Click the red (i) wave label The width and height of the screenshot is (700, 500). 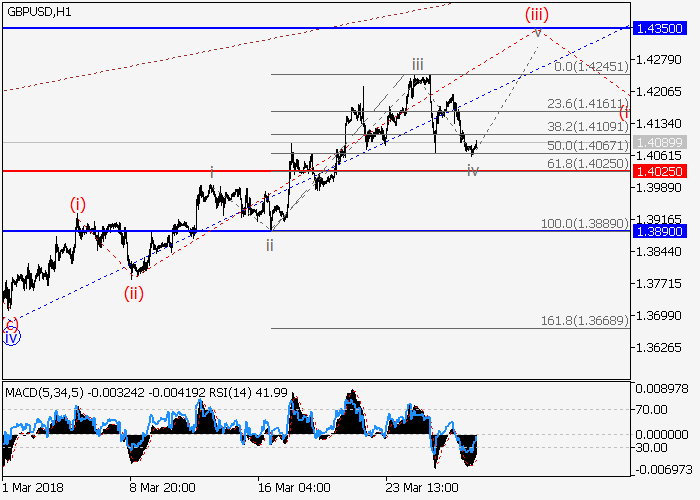tap(78, 205)
